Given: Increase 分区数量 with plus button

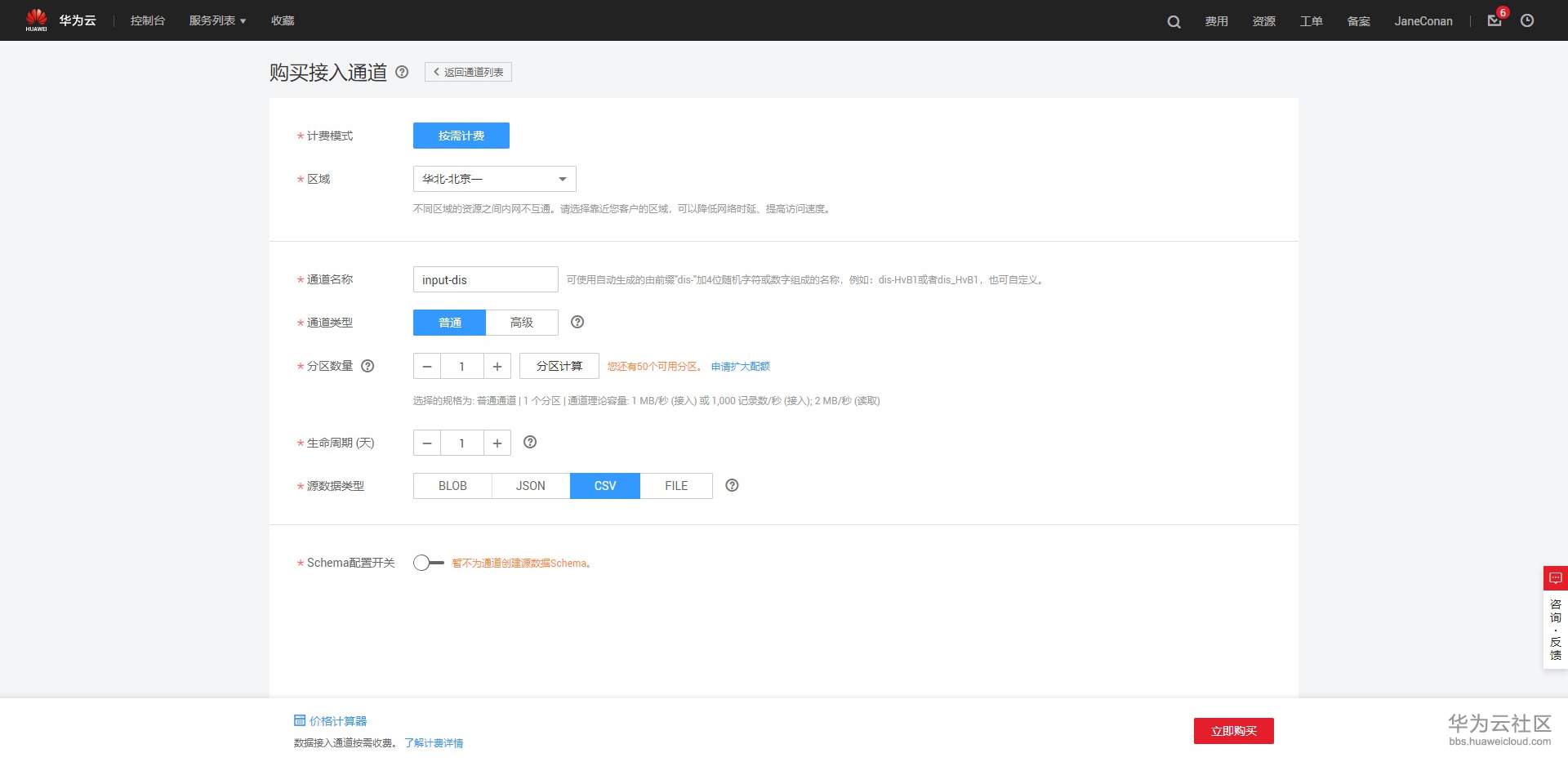Looking at the screenshot, I should point(497,367).
